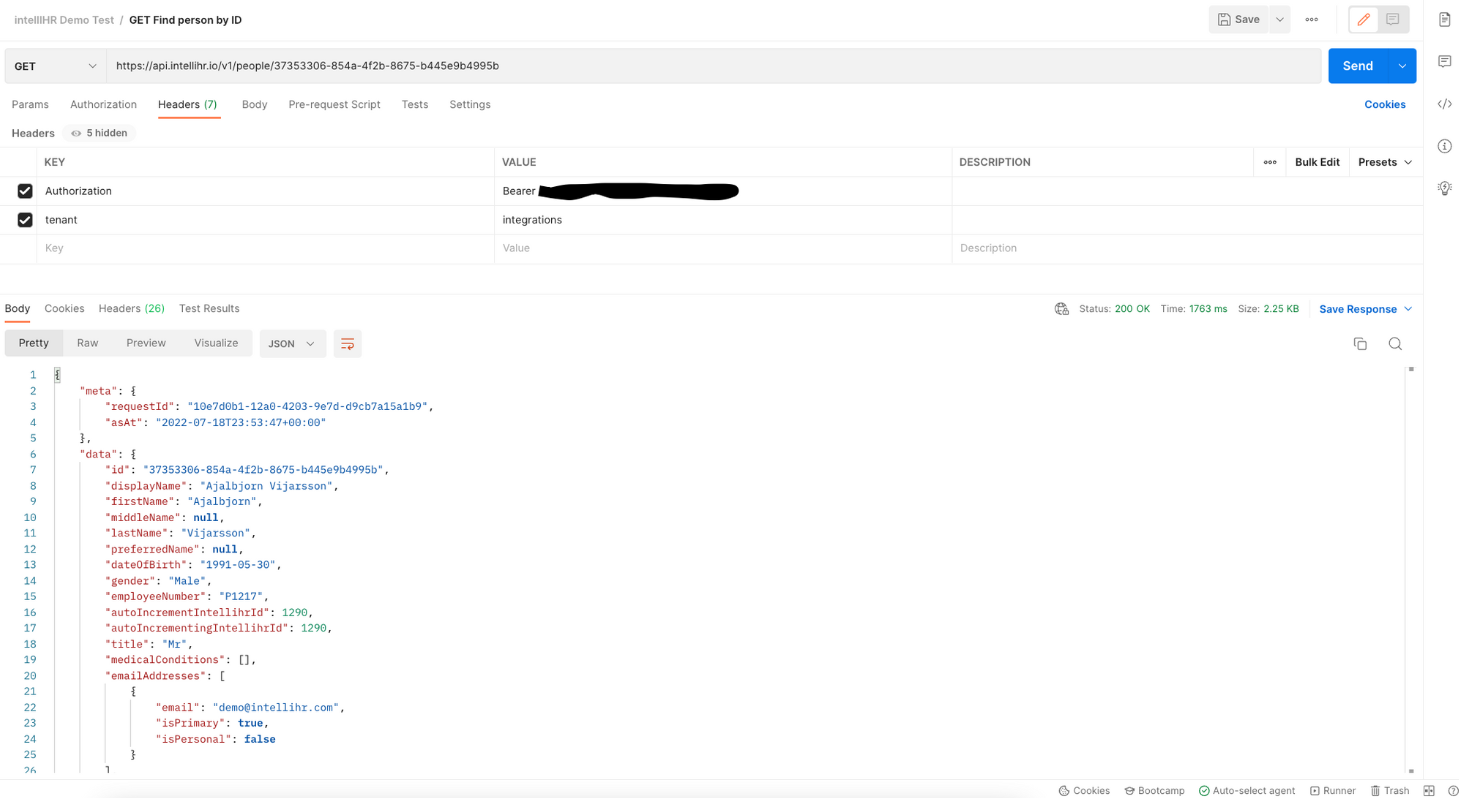Viewport: 1459px width, 798px height.
Task: Click the request title 'GET Find person by ID'
Action: click(185, 20)
